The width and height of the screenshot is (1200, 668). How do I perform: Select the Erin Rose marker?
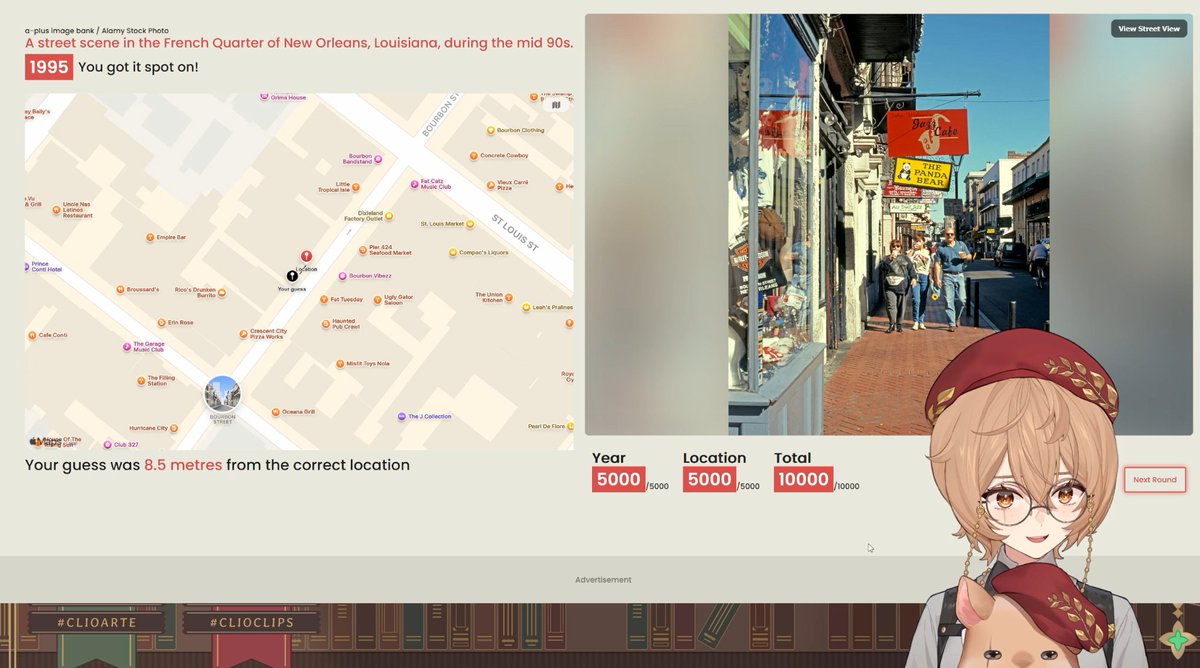pyautogui.click(x=161, y=323)
